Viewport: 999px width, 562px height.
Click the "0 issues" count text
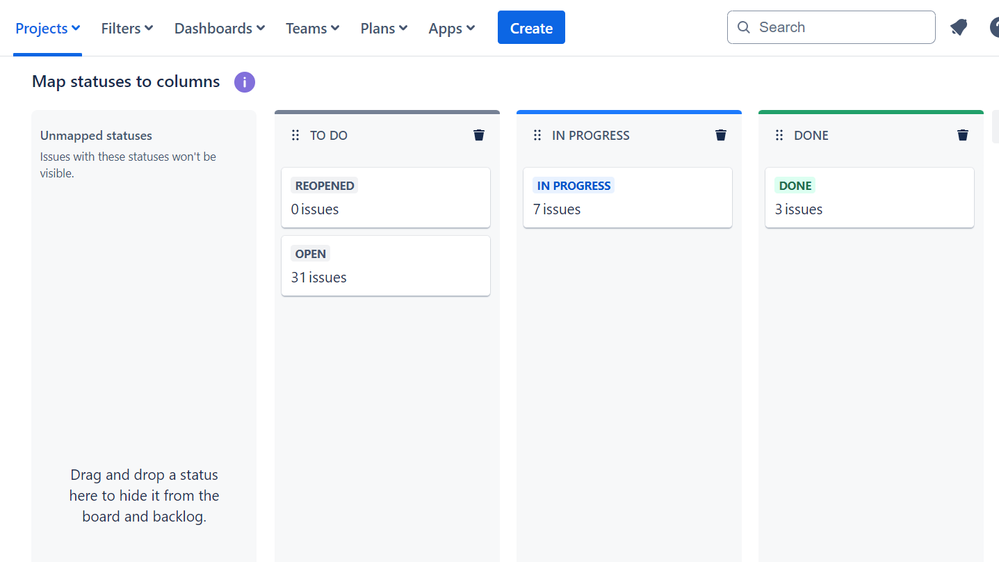pos(315,209)
